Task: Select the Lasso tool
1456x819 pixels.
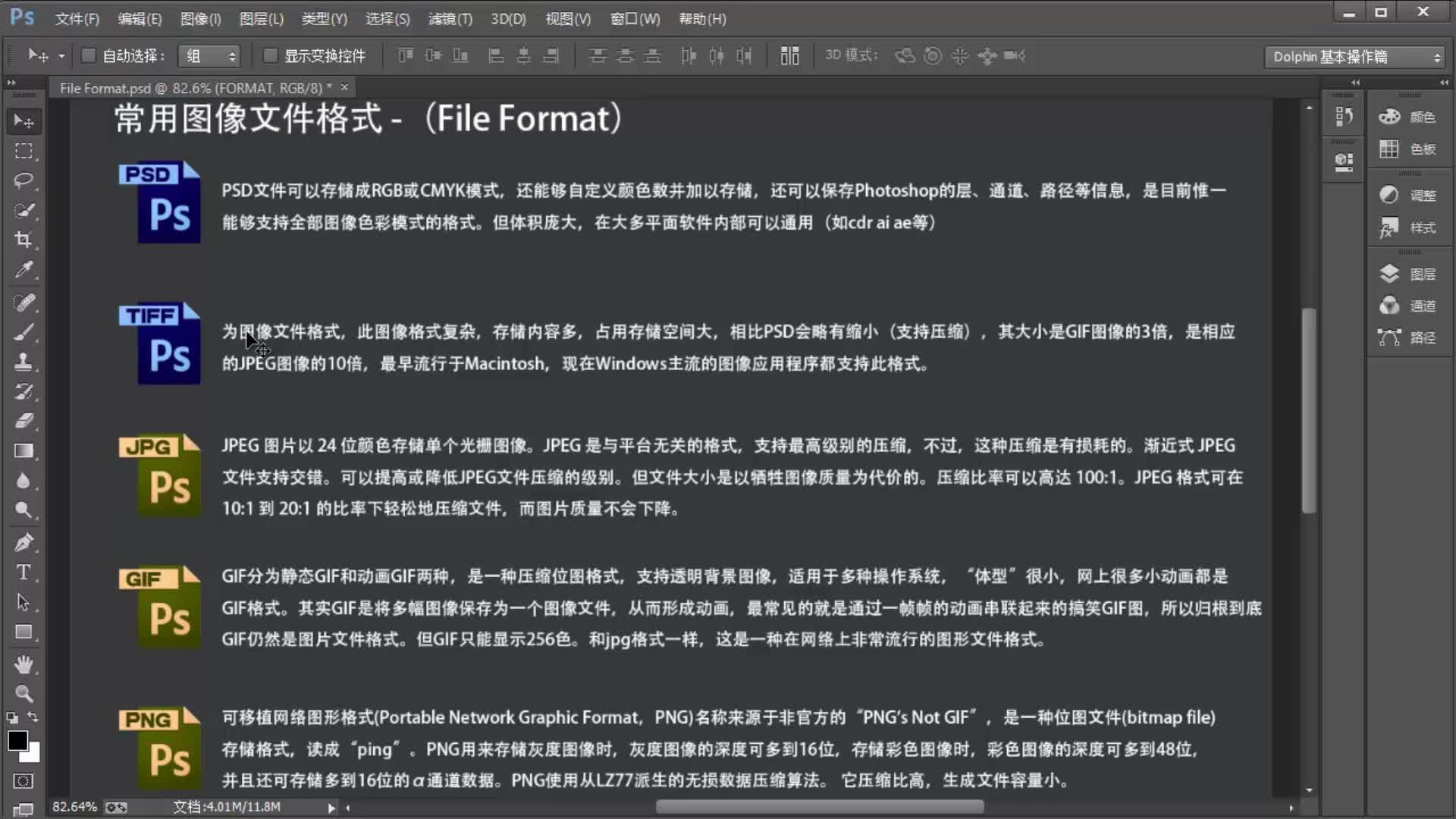Action: [x=23, y=180]
